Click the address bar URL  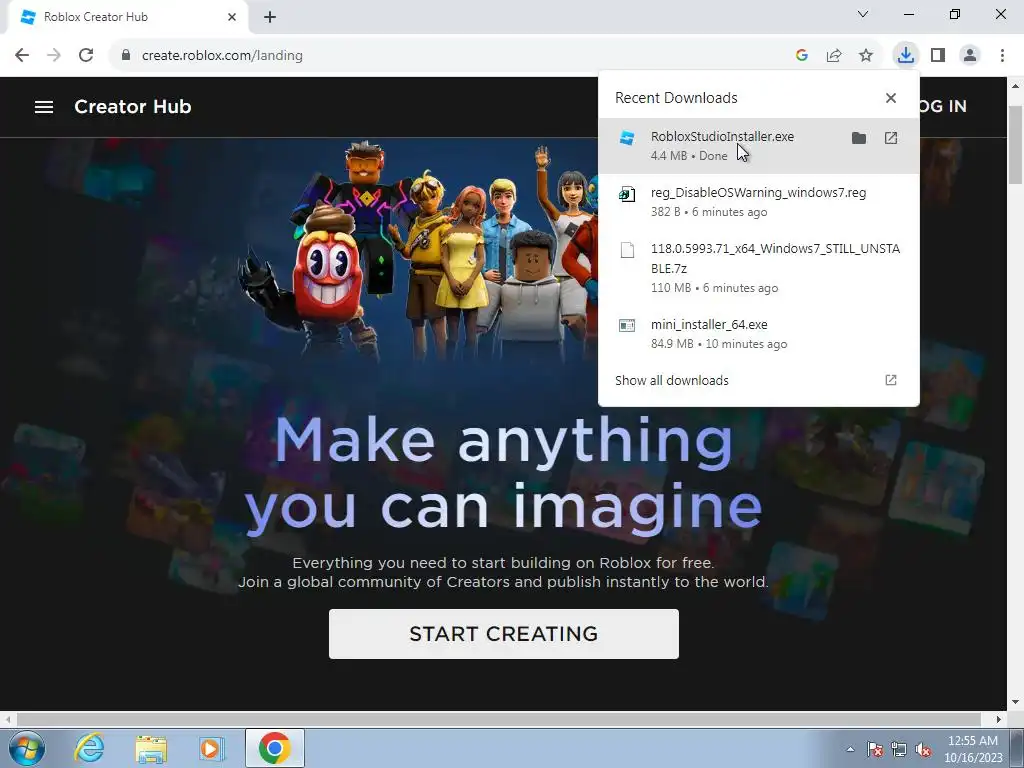(222, 56)
